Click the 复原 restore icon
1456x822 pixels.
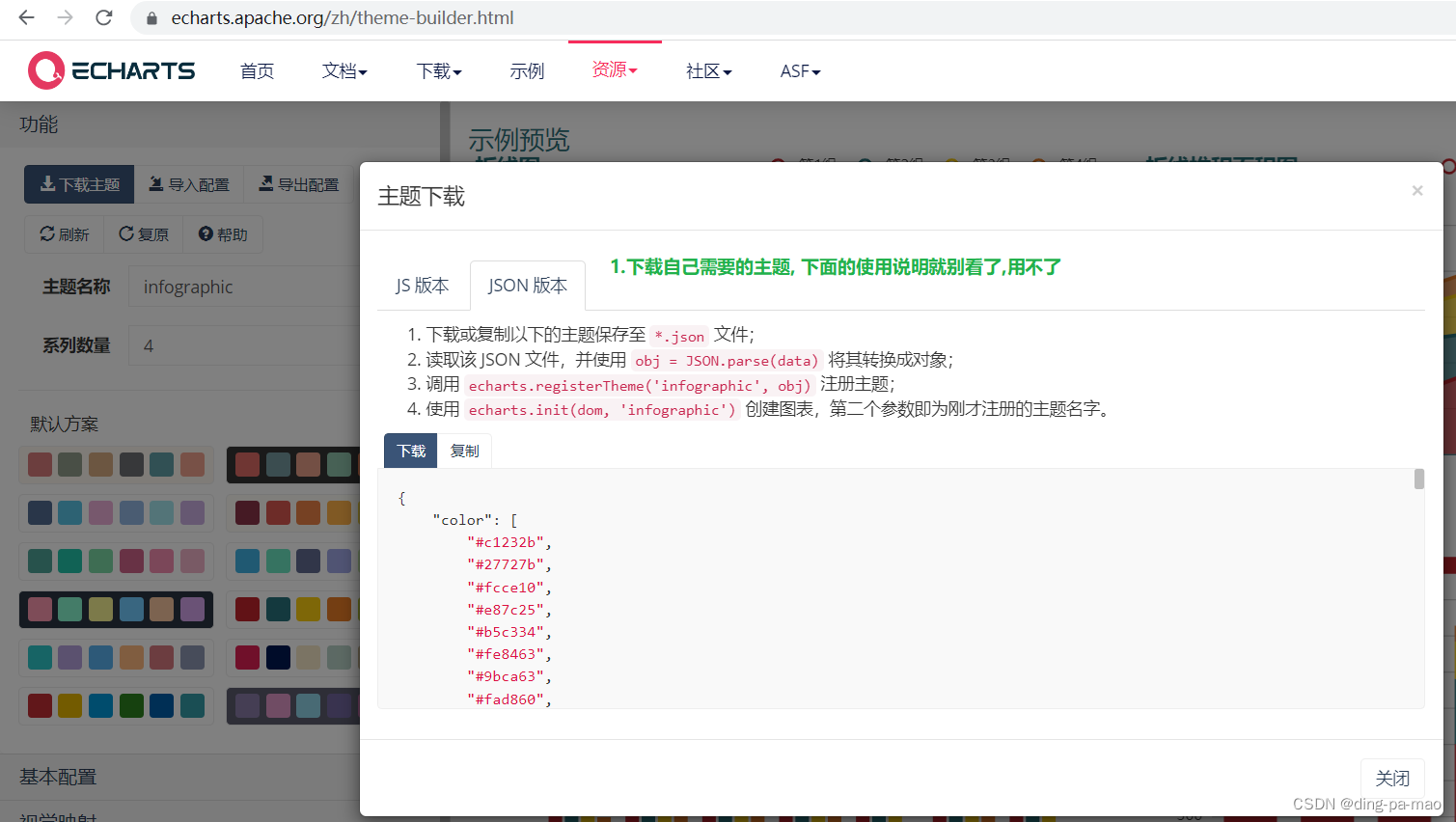point(143,233)
